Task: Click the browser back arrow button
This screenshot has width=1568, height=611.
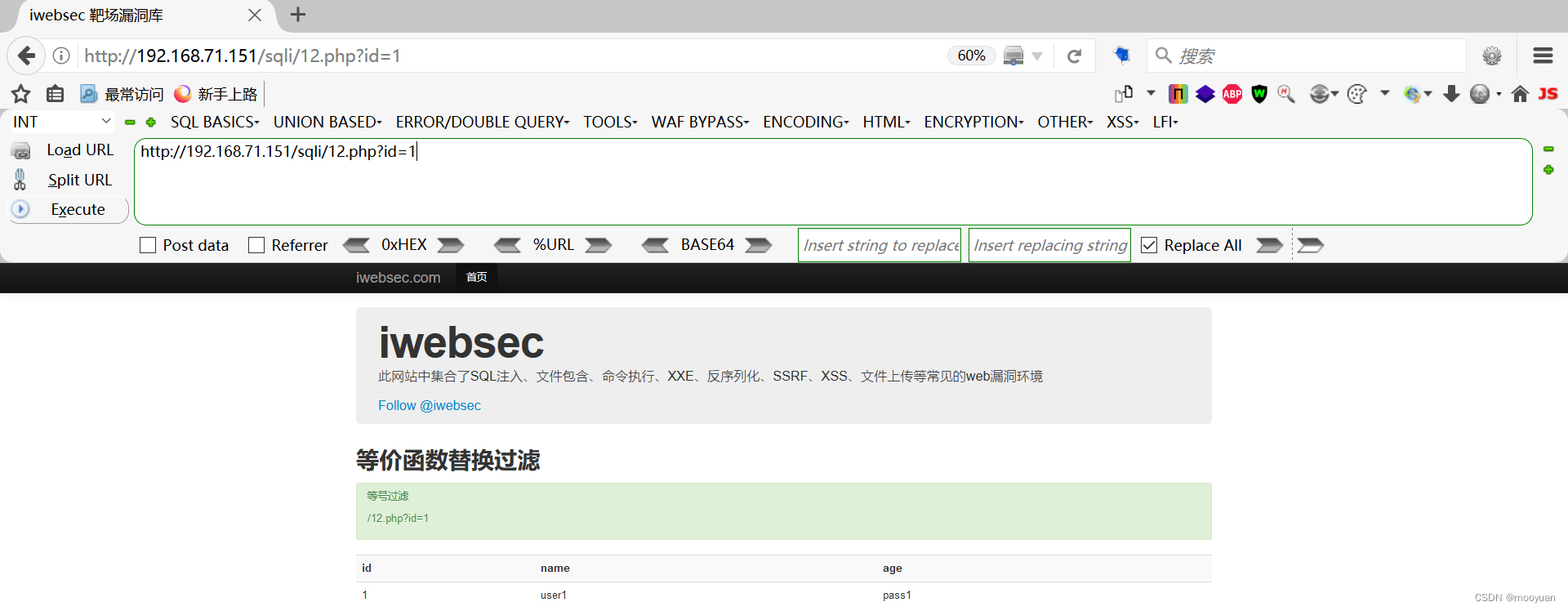Action: tap(26, 56)
